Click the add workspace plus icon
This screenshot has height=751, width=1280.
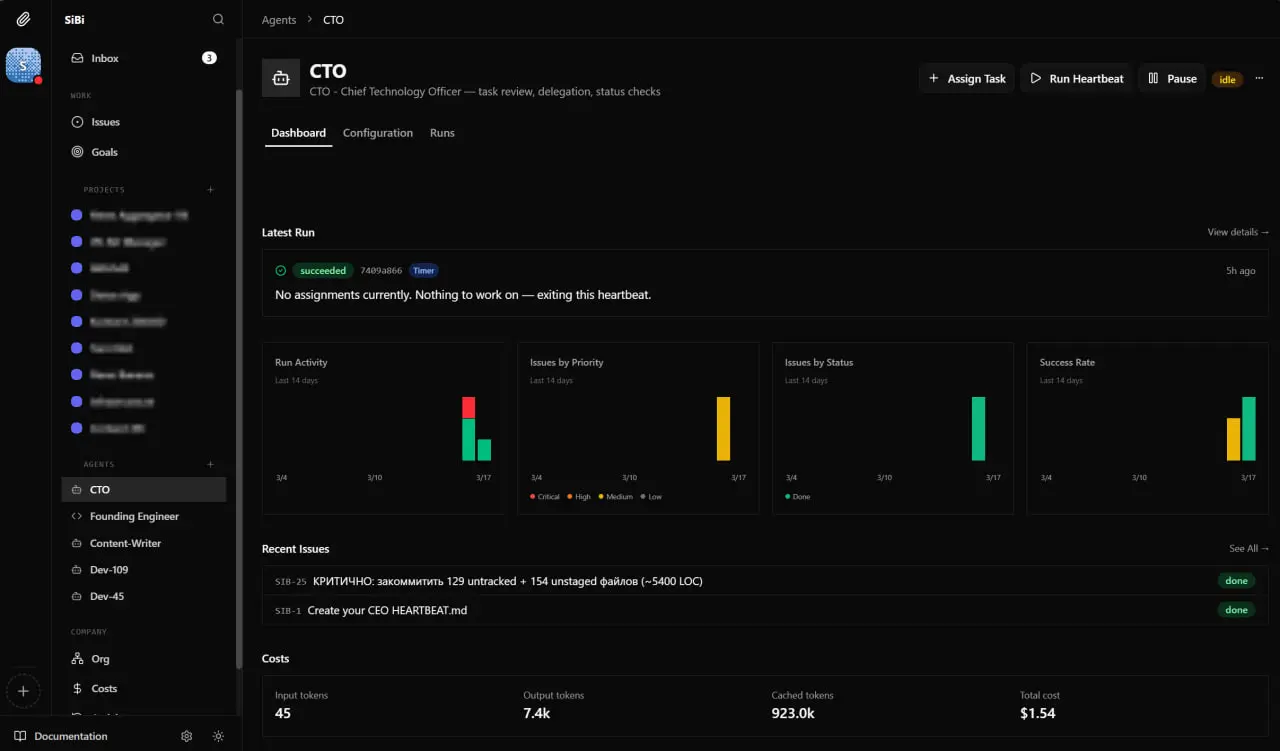[23, 691]
